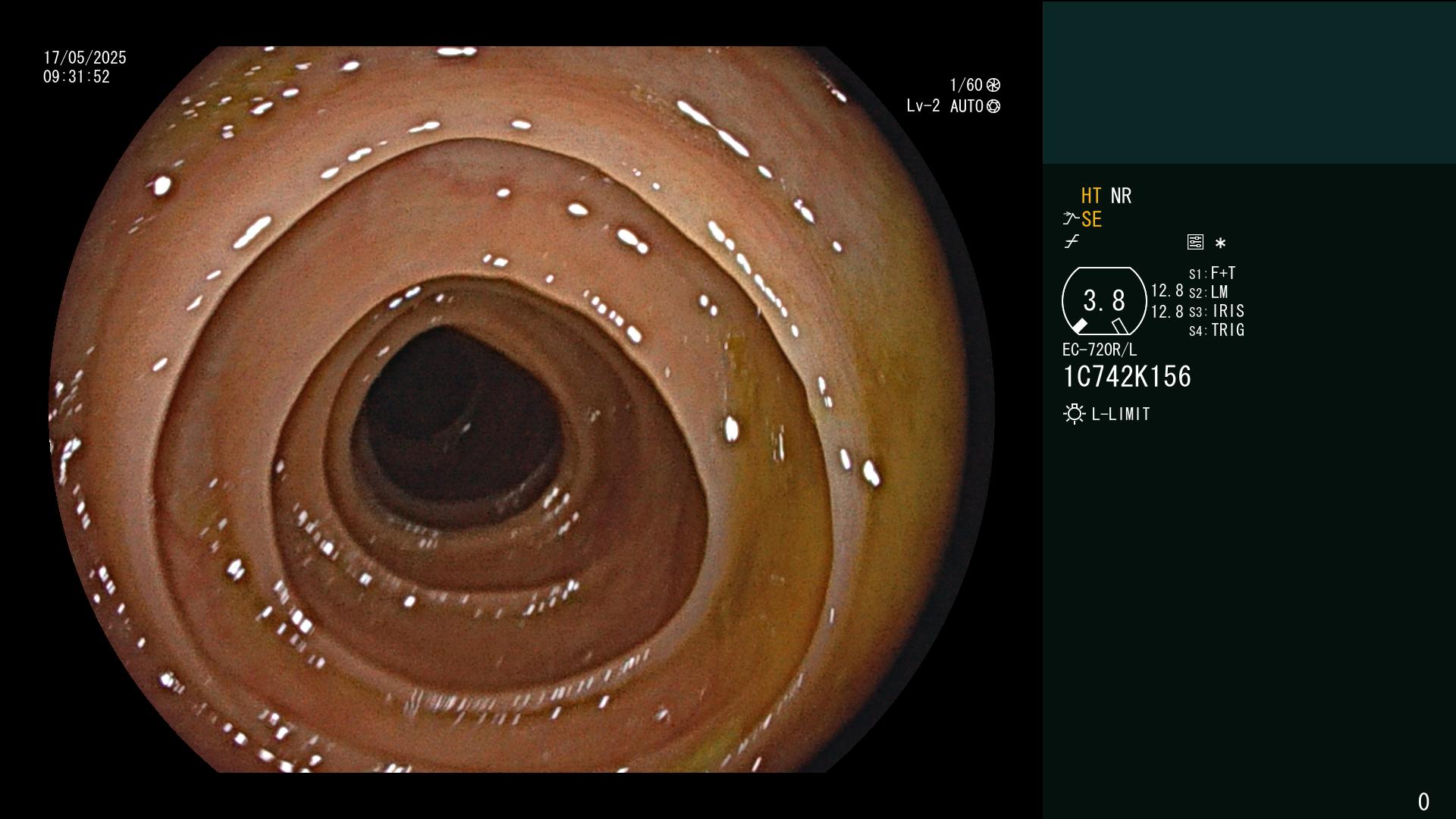The height and width of the screenshot is (819, 1456).
Task: Click the Lv-2 brightness level
Action: (x=923, y=106)
